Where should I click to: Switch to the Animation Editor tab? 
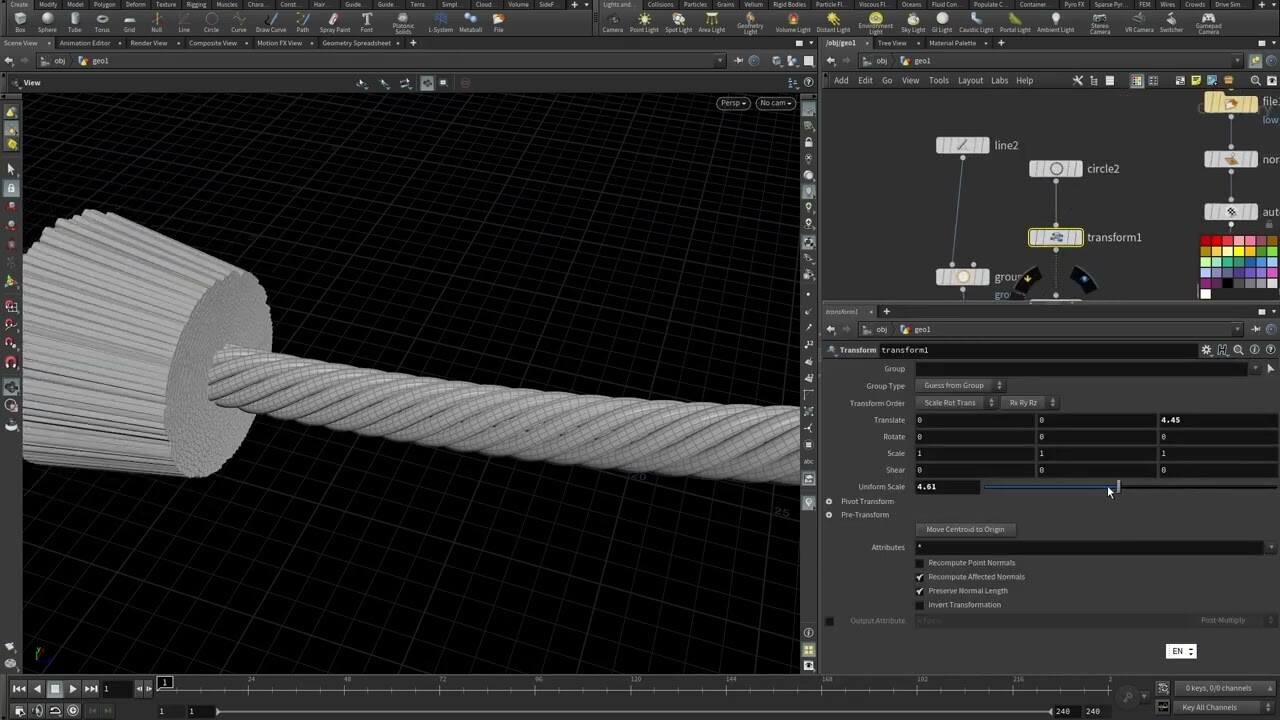[83, 42]
